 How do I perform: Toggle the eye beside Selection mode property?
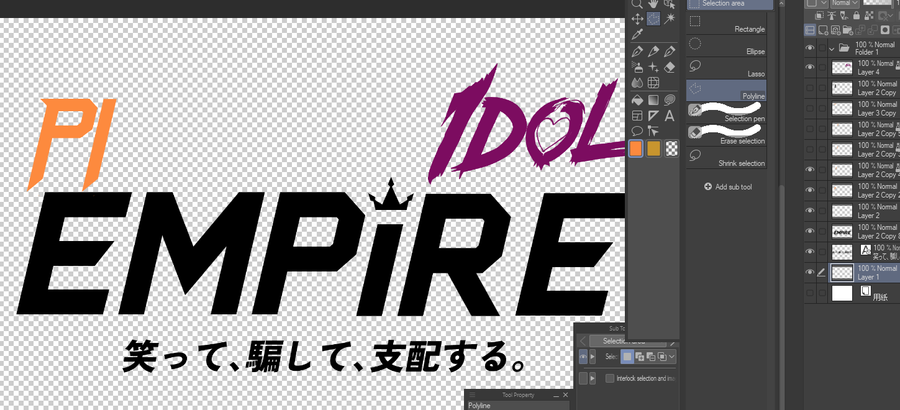click(x=583, y=357)
